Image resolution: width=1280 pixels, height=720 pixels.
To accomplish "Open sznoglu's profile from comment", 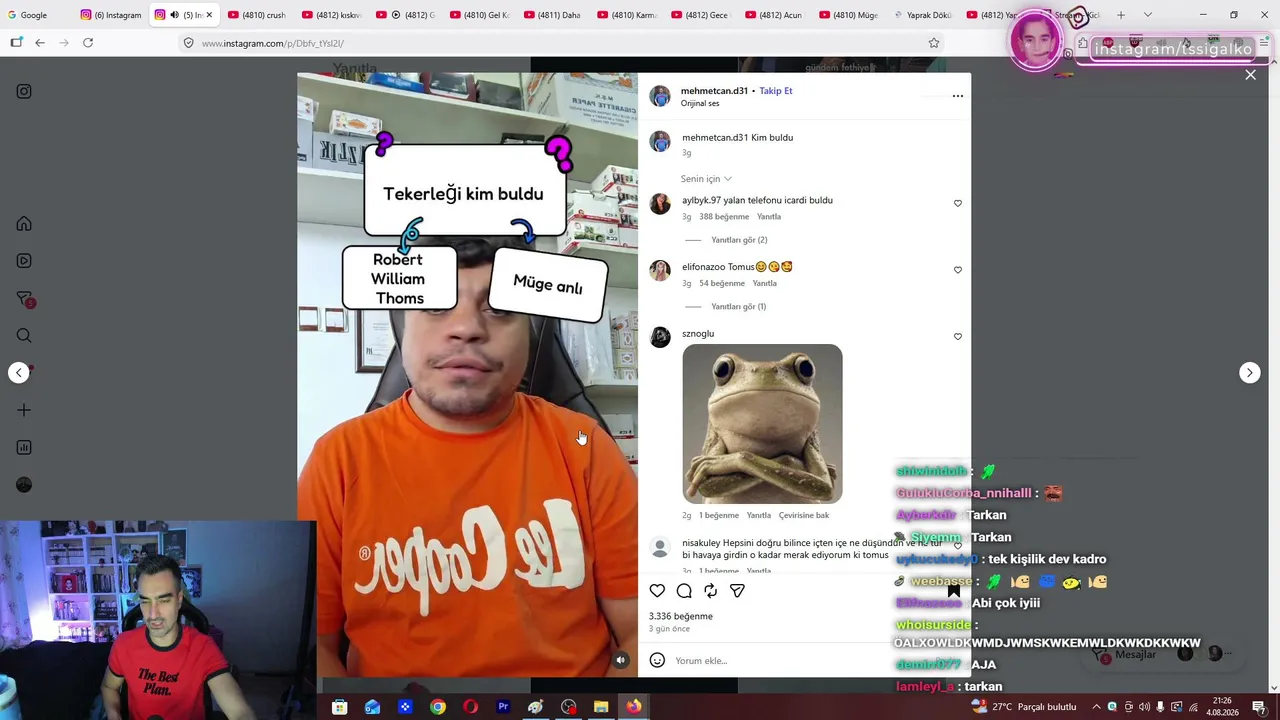I will [x=698, y=334].
